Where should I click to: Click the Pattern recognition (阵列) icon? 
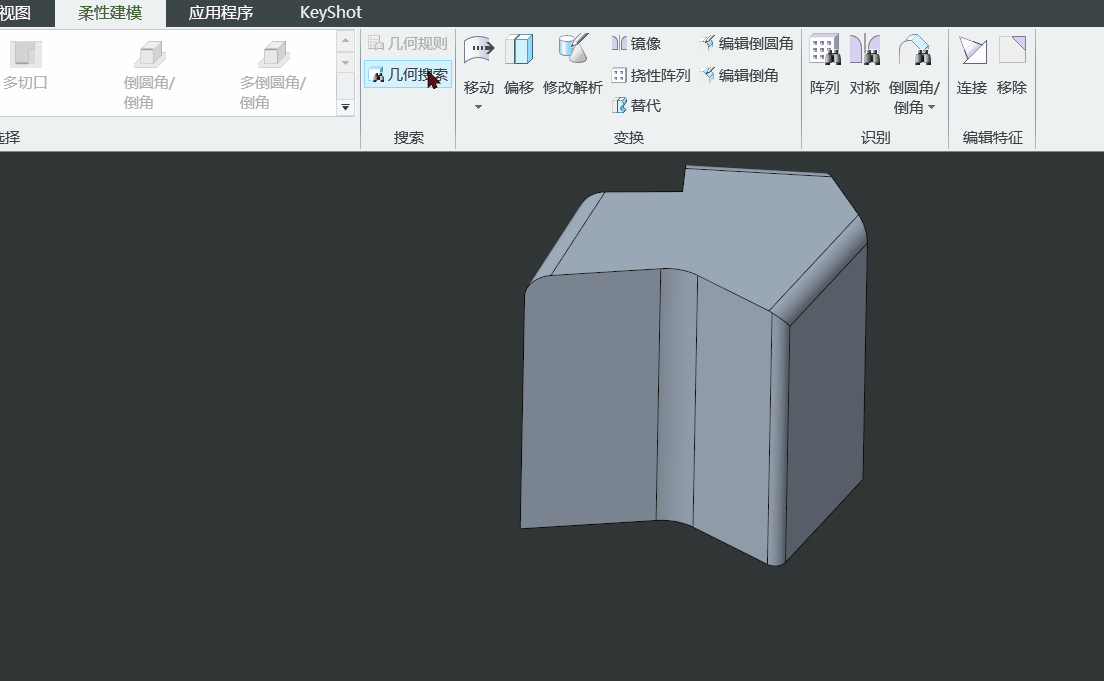(x=824, y=50)
